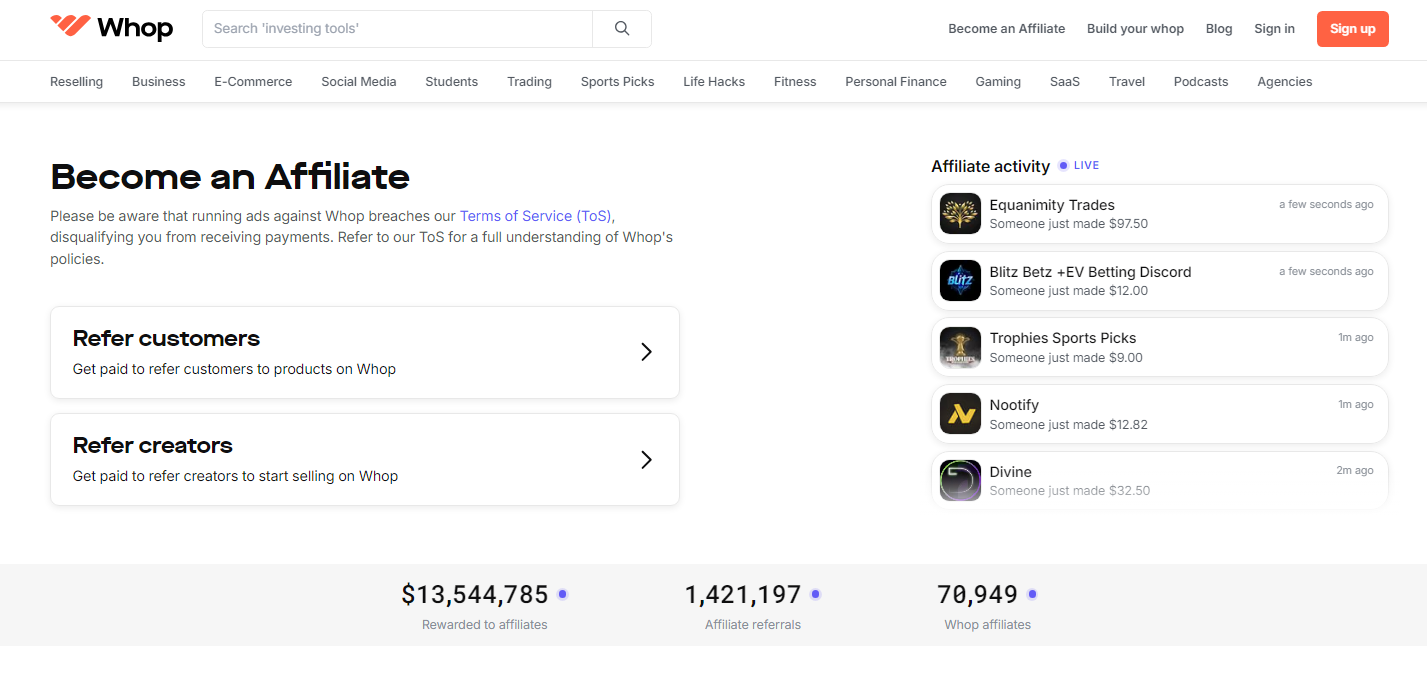This screenshot has width=1427, height=679.
Task: Click the dot beside rewarded affiliates total
Action: (x=562, y=594)
